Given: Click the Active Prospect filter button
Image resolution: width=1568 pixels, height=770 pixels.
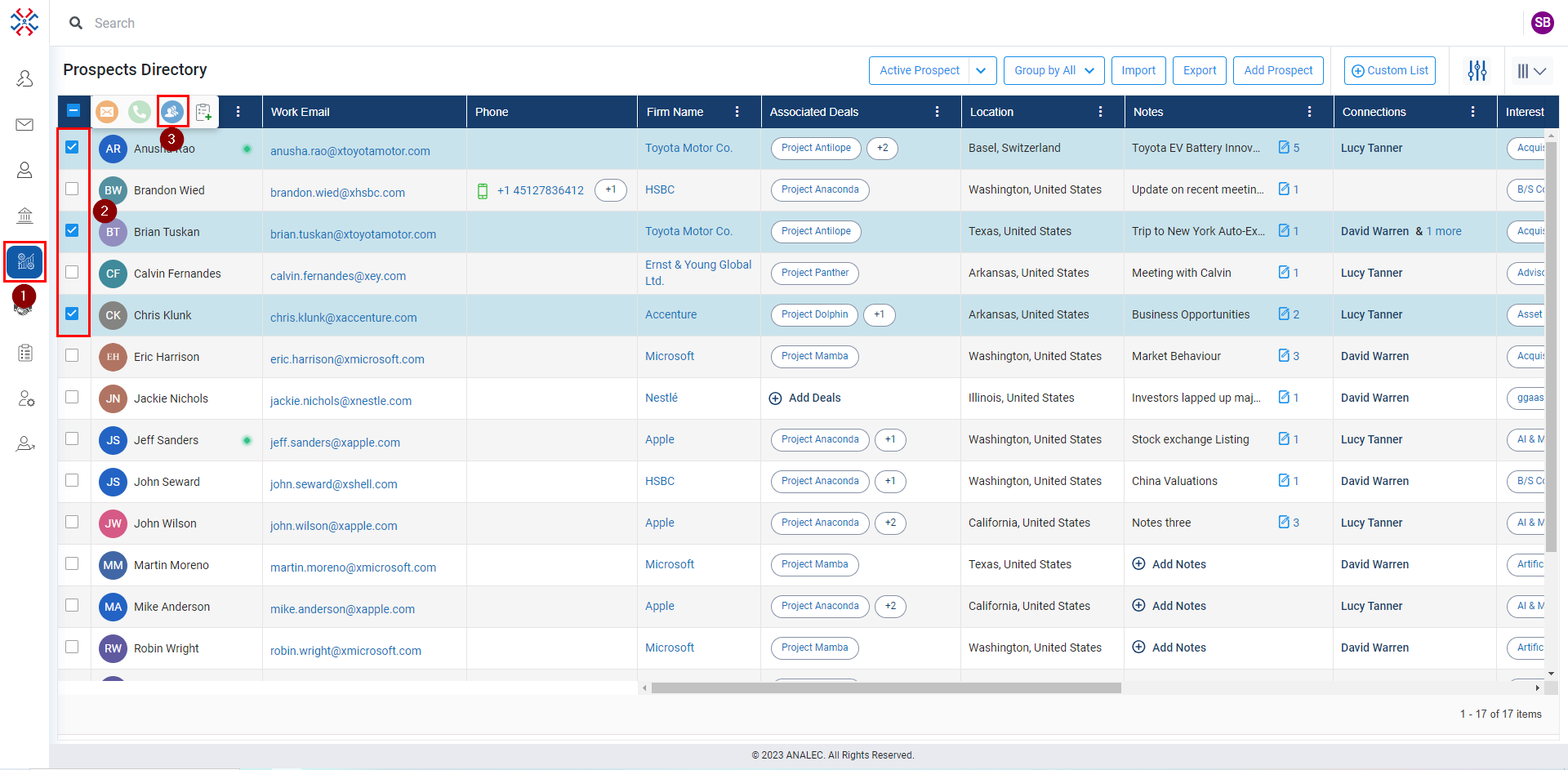Looking at the screenshot, I should tap(920, 70).
